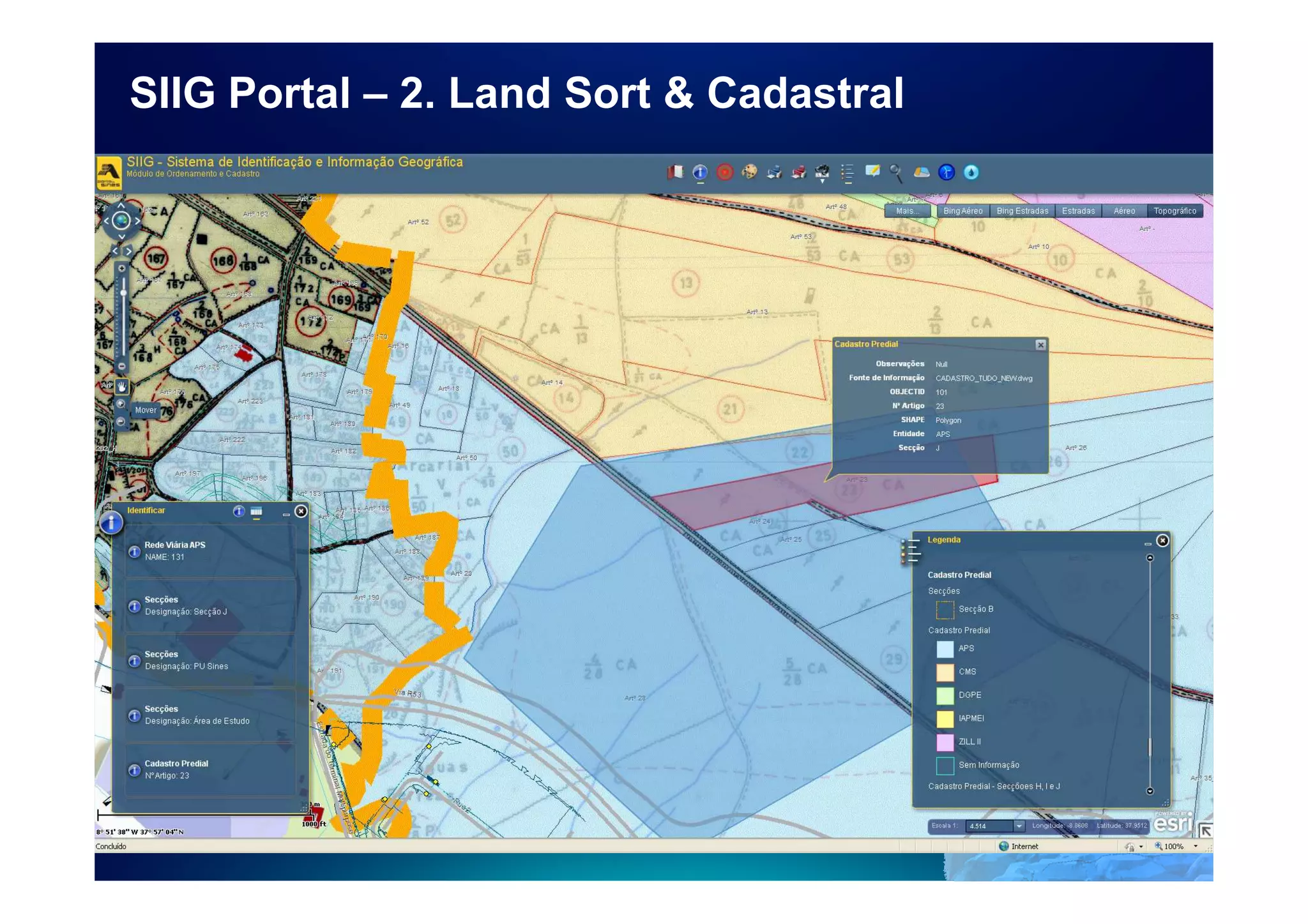Click the DGPE green legend swatch
1308x924 pixels.
(945, 695)
